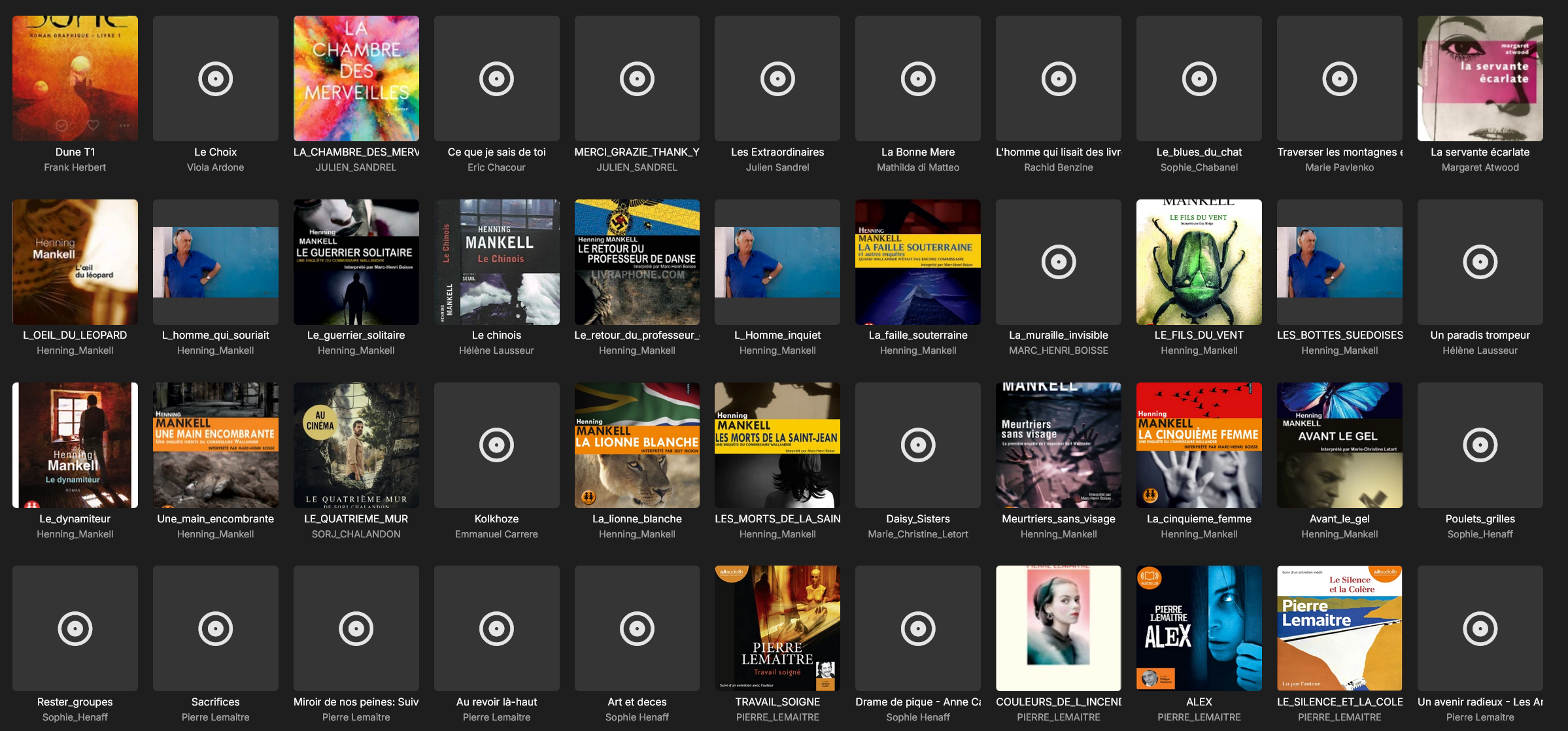Screen dimensions: 1568x731
Task: Open the three-dot menu on Dune T1
Action: point(124,125)
